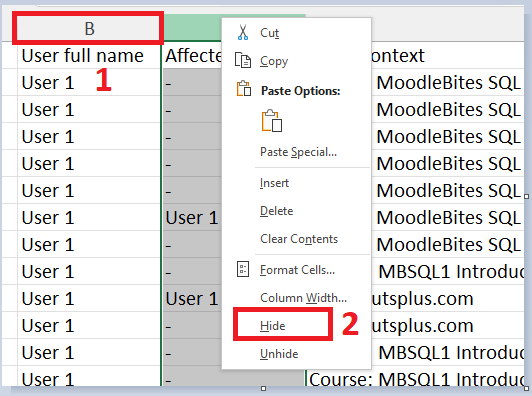Select Insert in context menu
The image size is (532, 396).
coord(274,183)
